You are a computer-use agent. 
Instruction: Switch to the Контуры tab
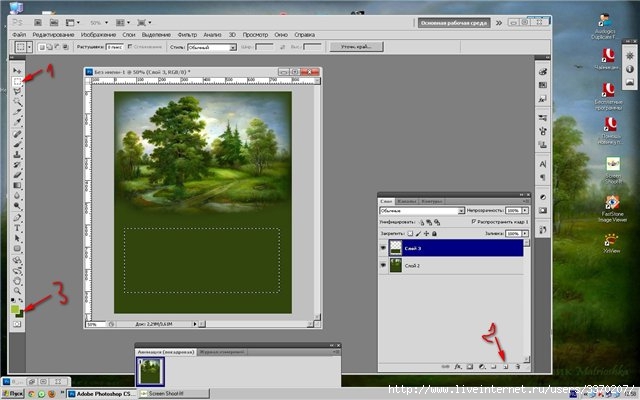click(x=432, y=201)
